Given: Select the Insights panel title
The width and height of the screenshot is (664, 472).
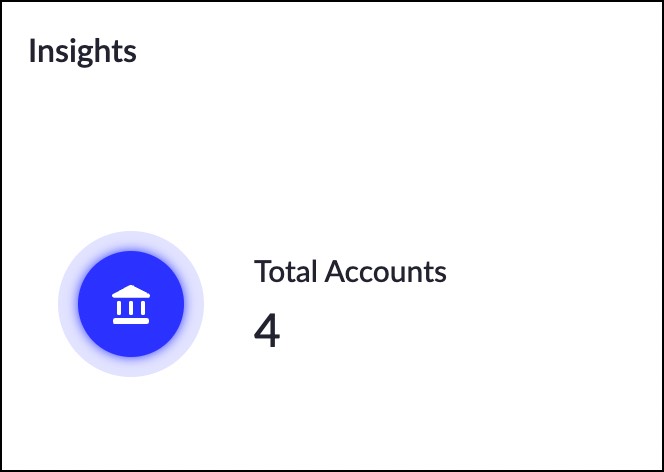Looking at the screenshot, I should tap(82, 50).
